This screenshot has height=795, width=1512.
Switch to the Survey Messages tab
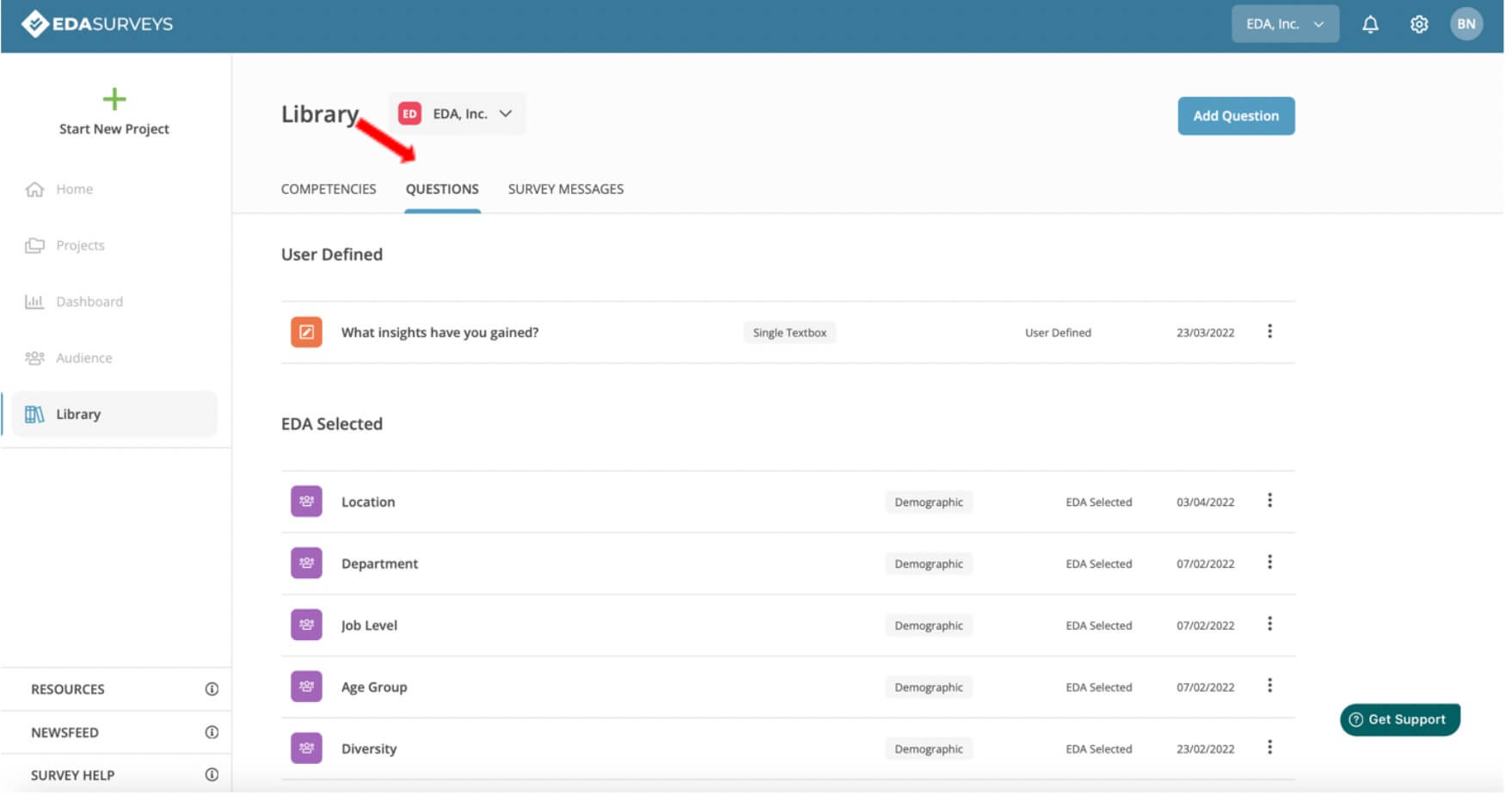(x=566, y=189)
